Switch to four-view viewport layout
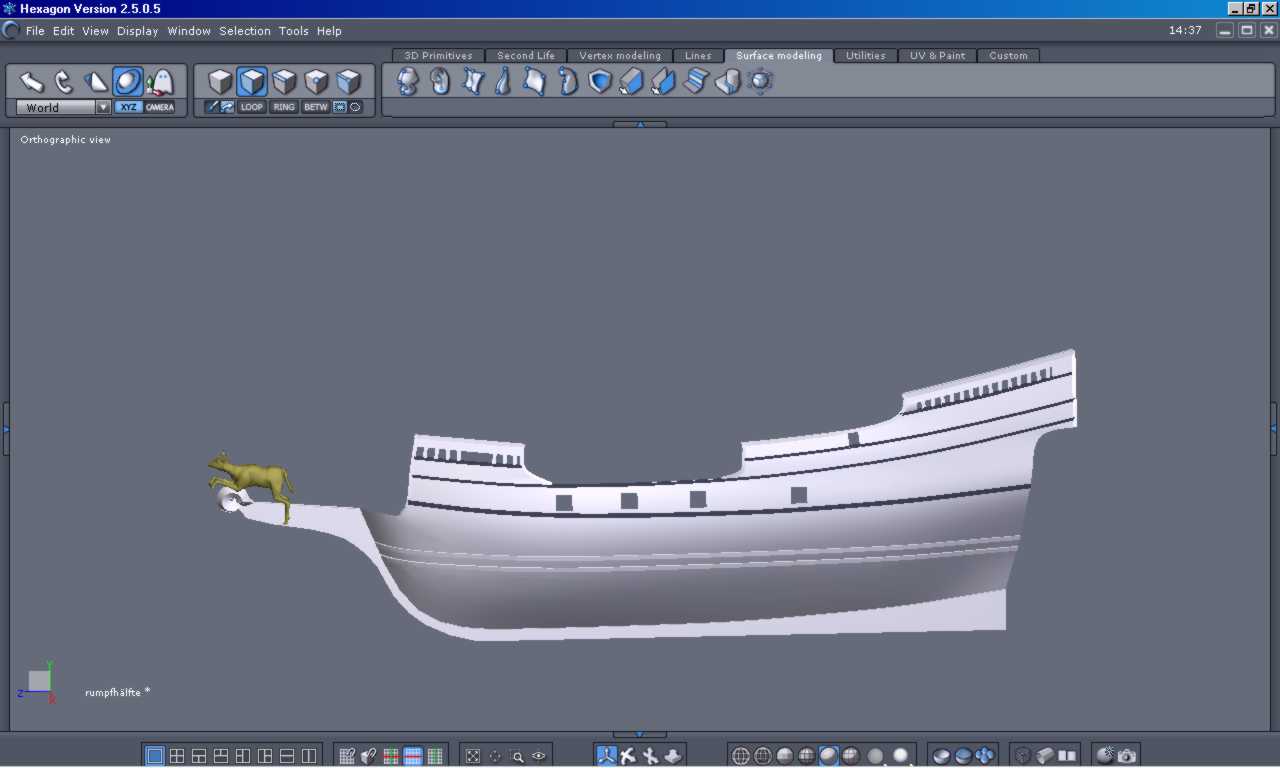1280x768 pixels. coord(177,756)
